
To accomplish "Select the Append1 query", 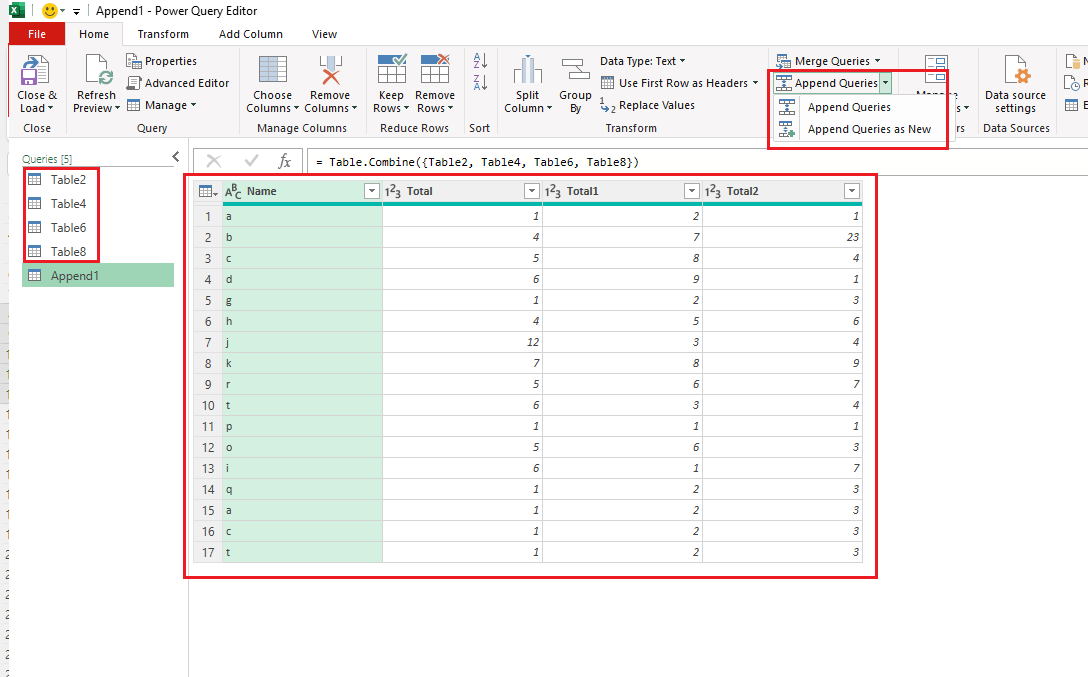I will [x=98, y=275].
